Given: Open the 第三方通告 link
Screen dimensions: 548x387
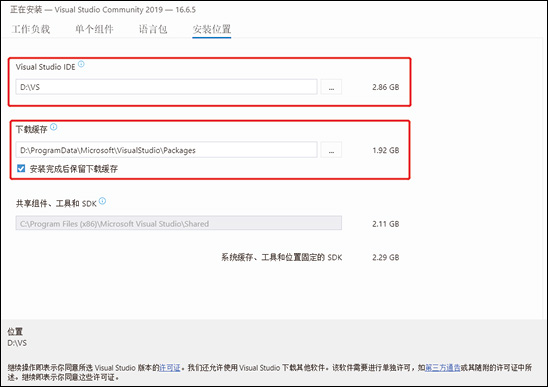Looking at the screenshot, I should tap(442, 368).
